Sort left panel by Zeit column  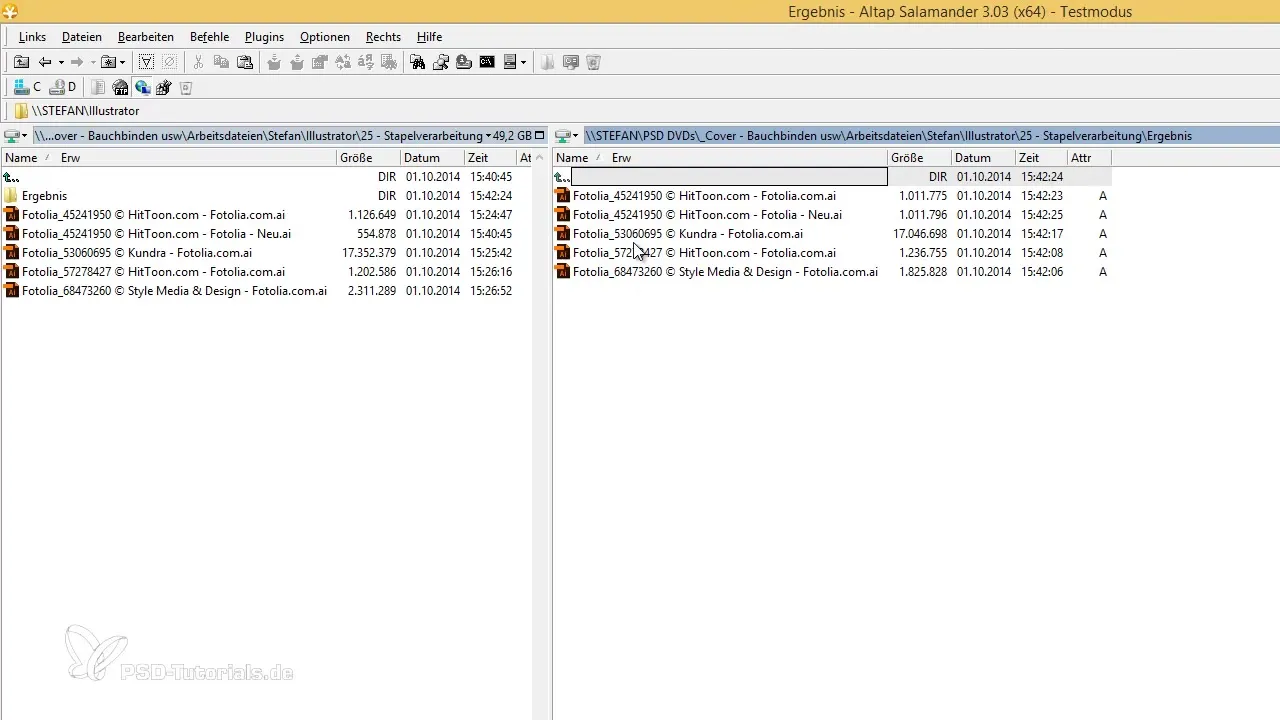[x=489, y=158]
